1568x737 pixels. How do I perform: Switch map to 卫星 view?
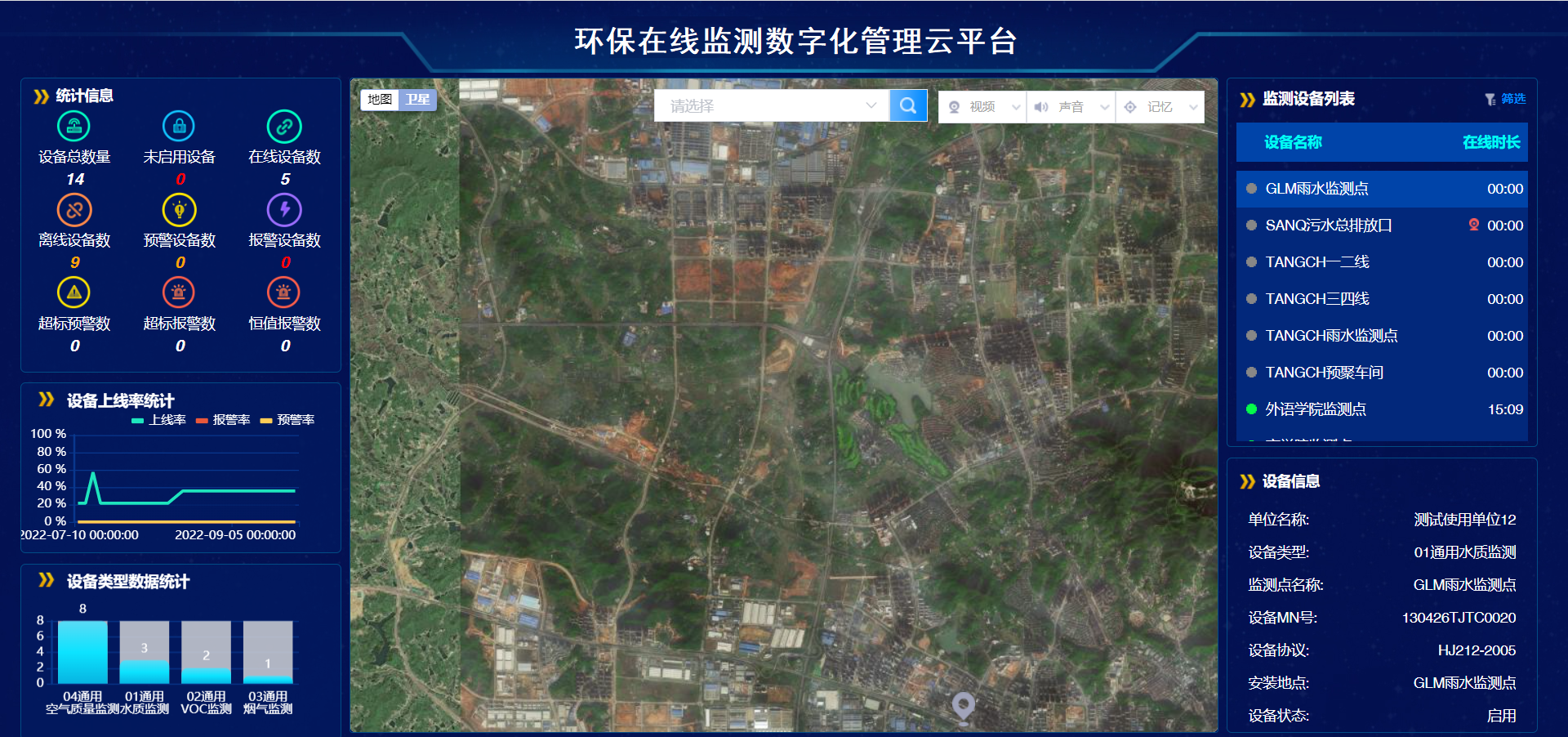coord(418,100)
